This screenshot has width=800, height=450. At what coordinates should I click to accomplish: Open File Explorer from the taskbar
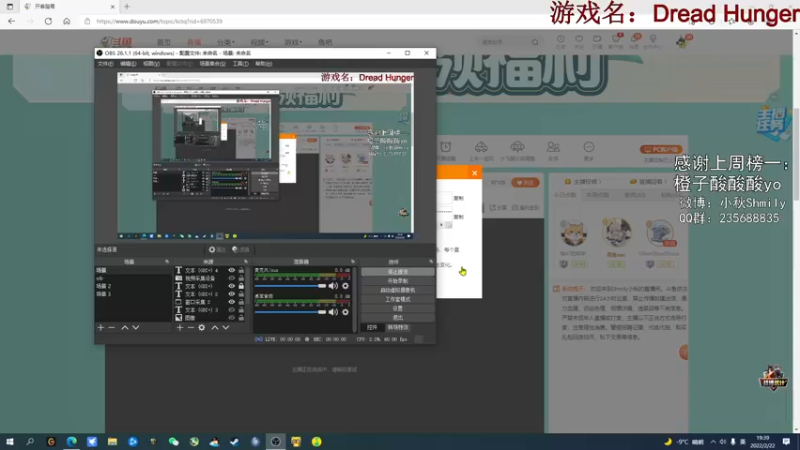click(112, 442)
